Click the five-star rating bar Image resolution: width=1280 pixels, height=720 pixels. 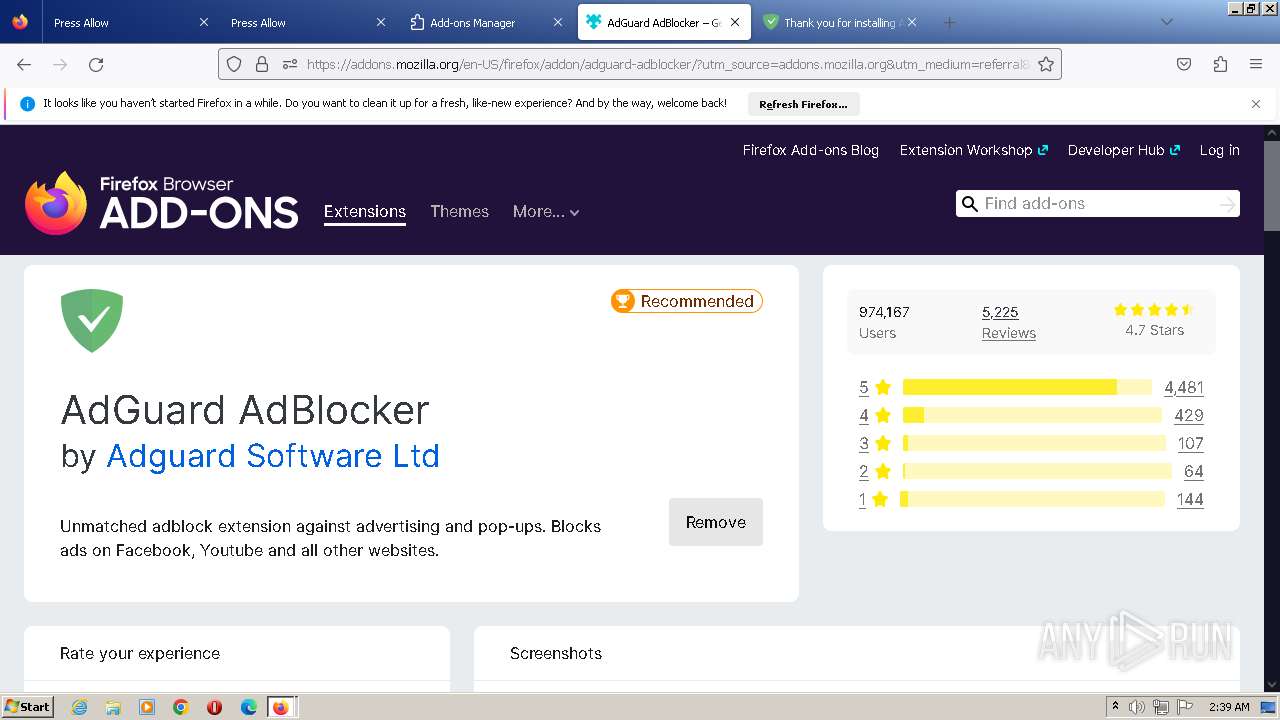coord(1027,387)
